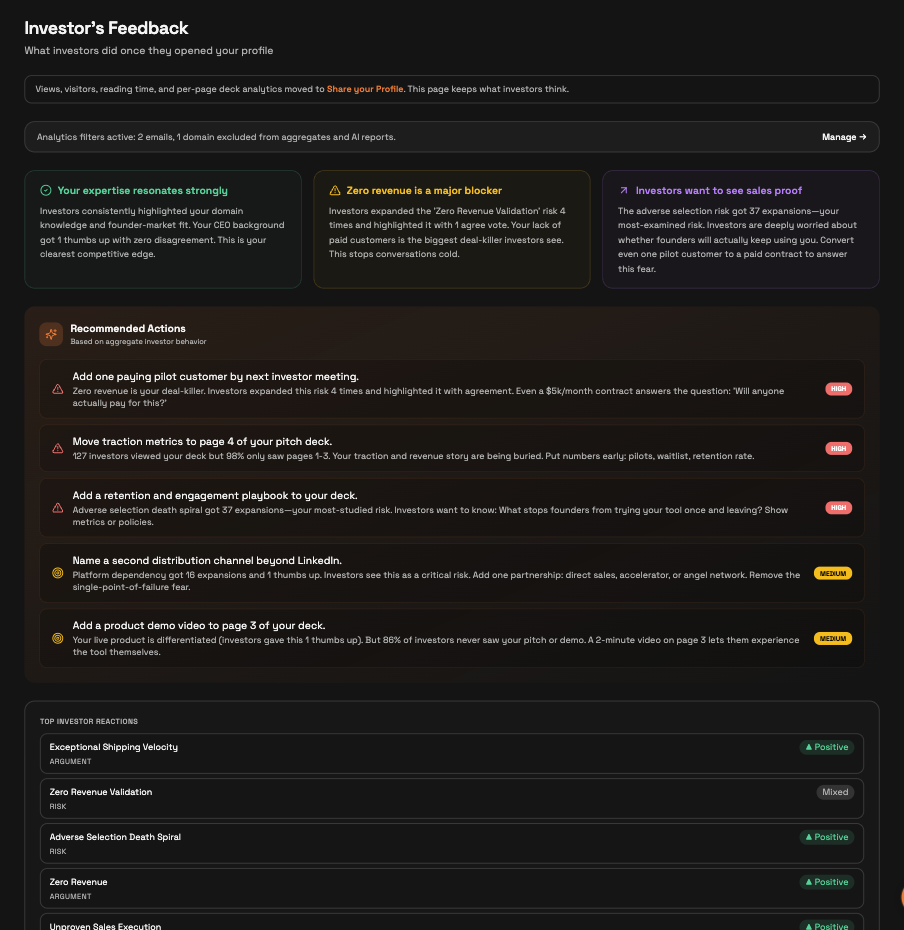Open the Zero Revenue argument row

(x=451, y=888)
